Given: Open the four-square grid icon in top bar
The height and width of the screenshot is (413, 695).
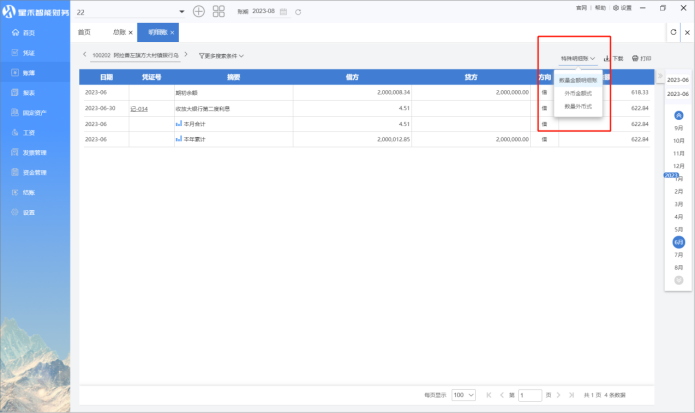Looking at the screenshot, I should [x=219, y=11].
